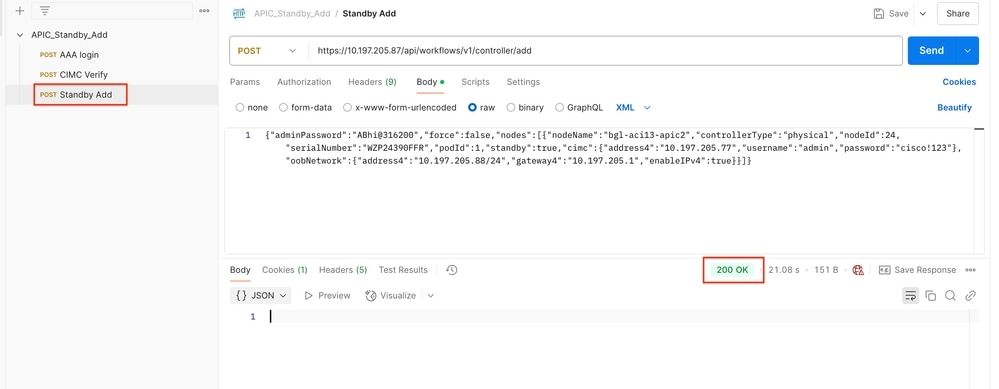Select the binary body type
999x389 pixels.
(x=524, y=108)
